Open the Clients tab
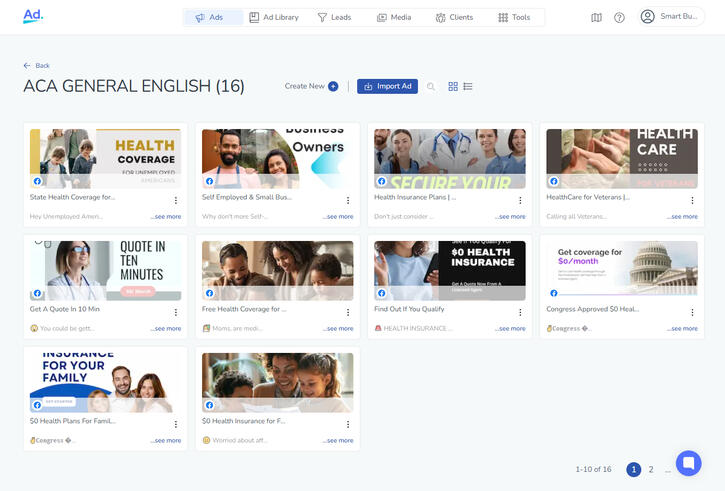 pyautogui.click(x=455, y=17)
